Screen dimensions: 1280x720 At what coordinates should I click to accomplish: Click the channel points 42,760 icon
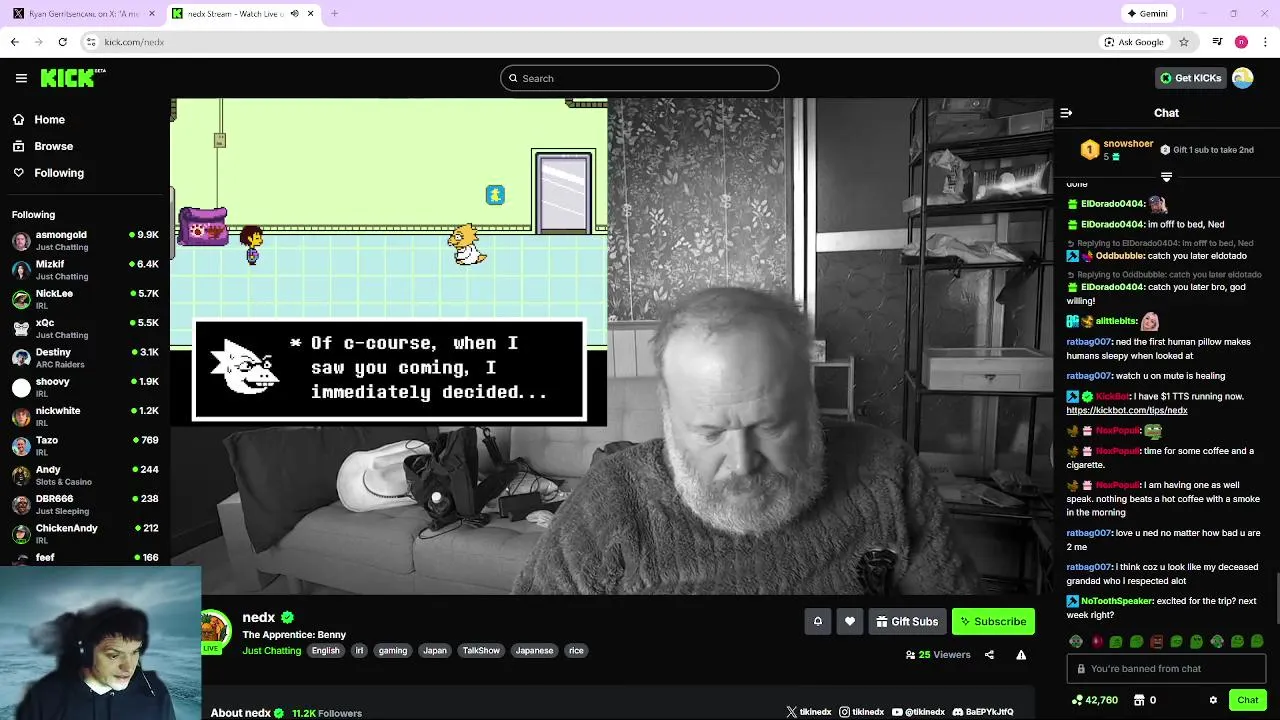1076,700
